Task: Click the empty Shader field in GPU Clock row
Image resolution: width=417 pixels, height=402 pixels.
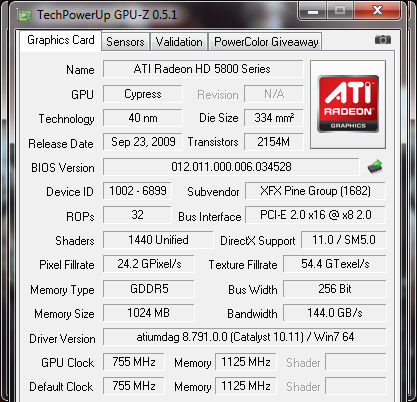Action: coord(356,362)
